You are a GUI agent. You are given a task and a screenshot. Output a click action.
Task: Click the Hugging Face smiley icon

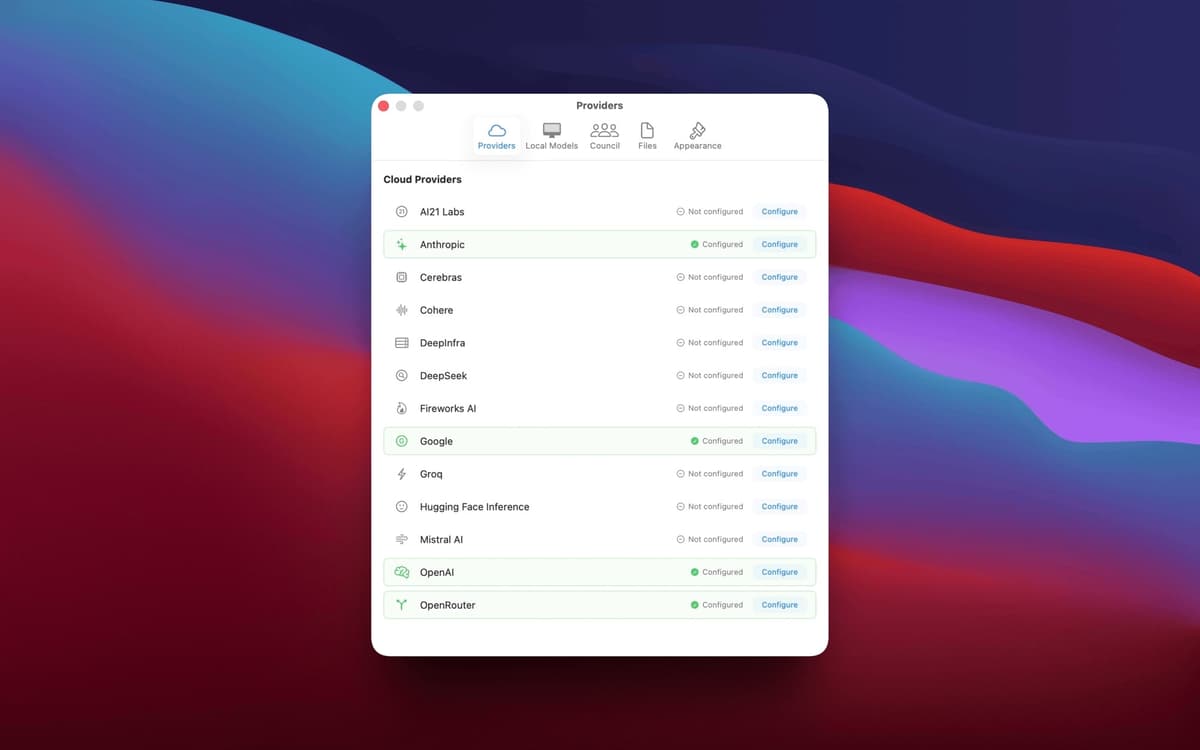tap(402, 507)
